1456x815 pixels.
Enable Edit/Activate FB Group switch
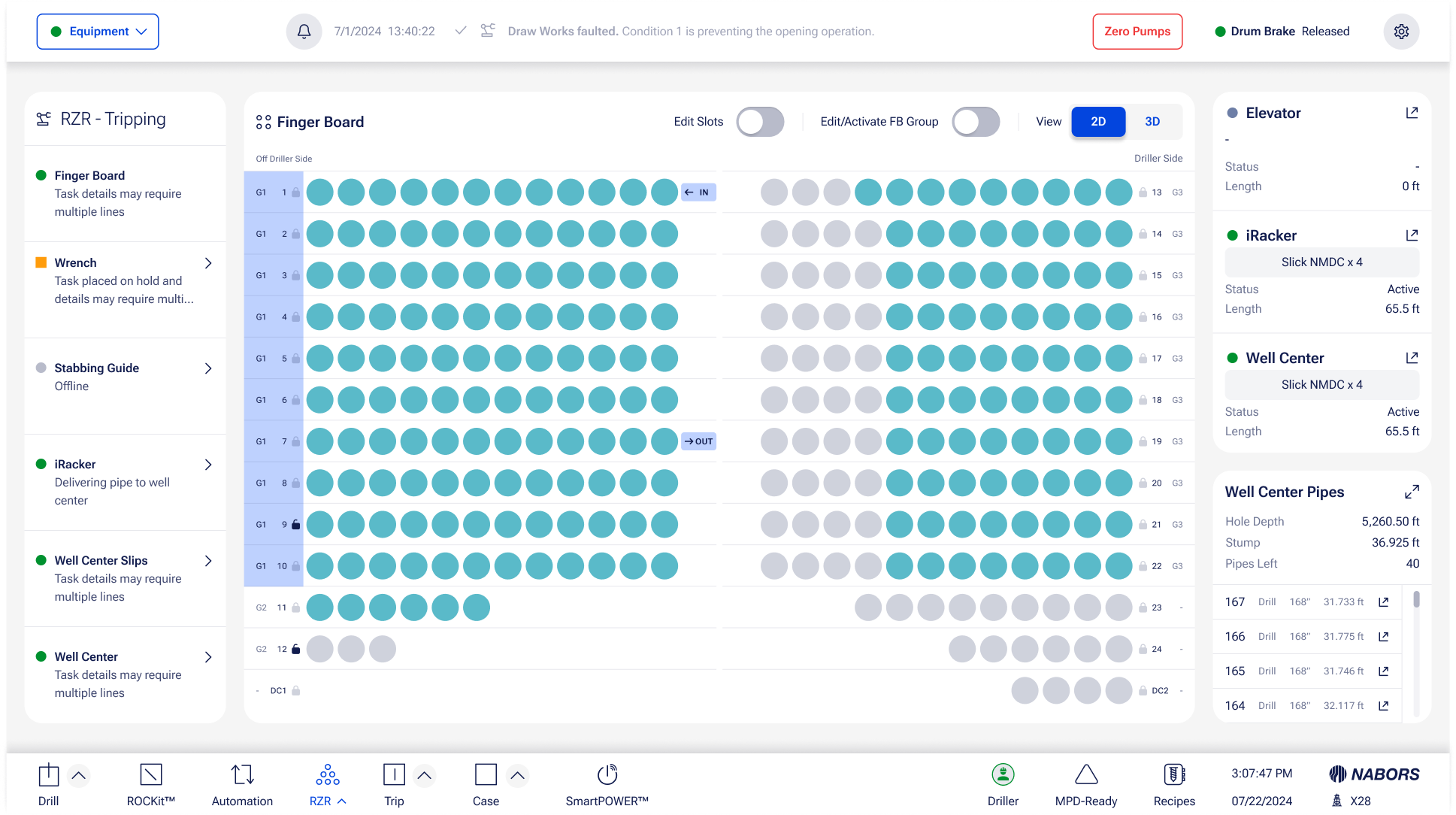pos(976,122)
